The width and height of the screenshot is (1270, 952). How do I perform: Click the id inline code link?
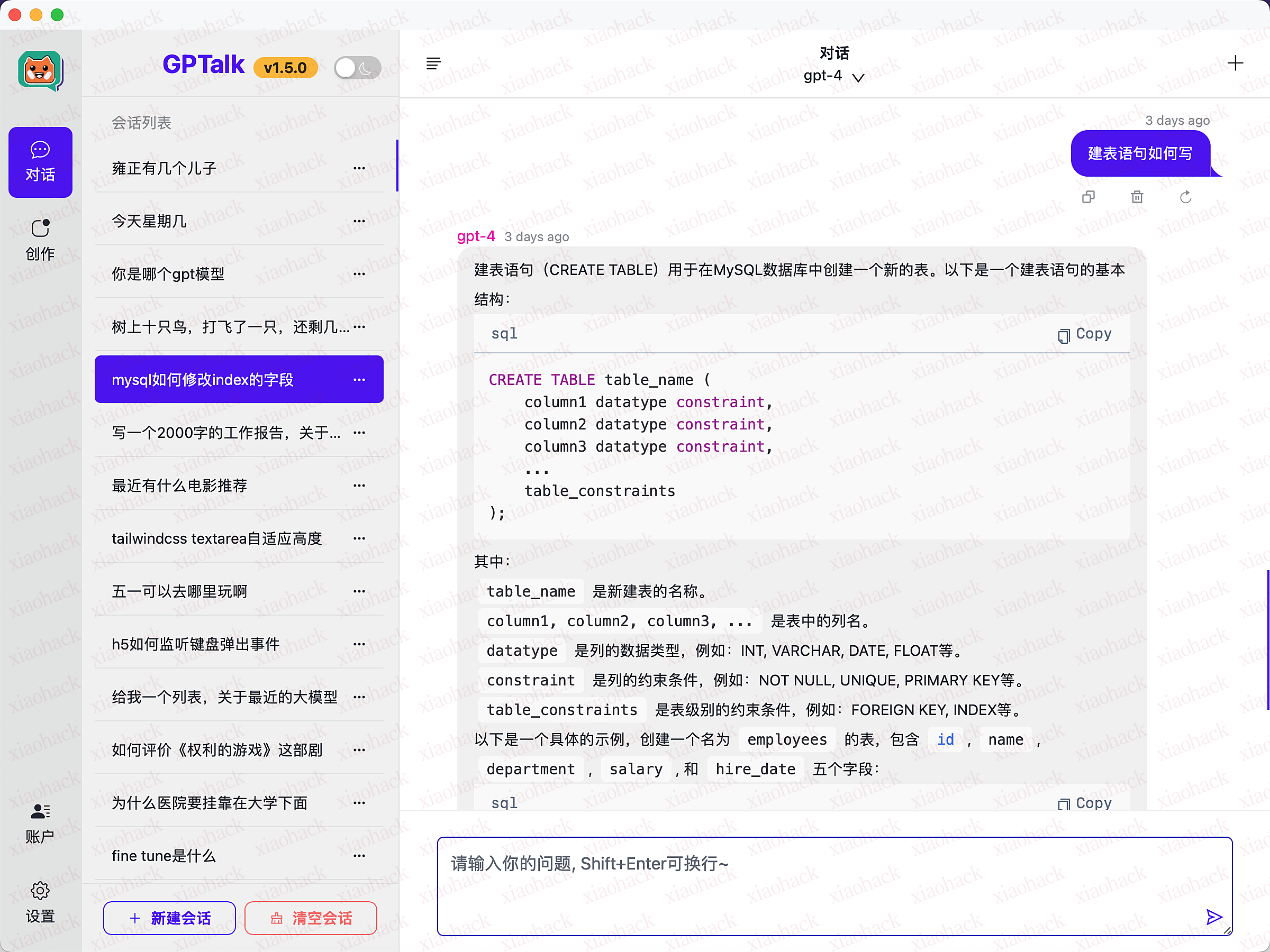coord(946,740)
